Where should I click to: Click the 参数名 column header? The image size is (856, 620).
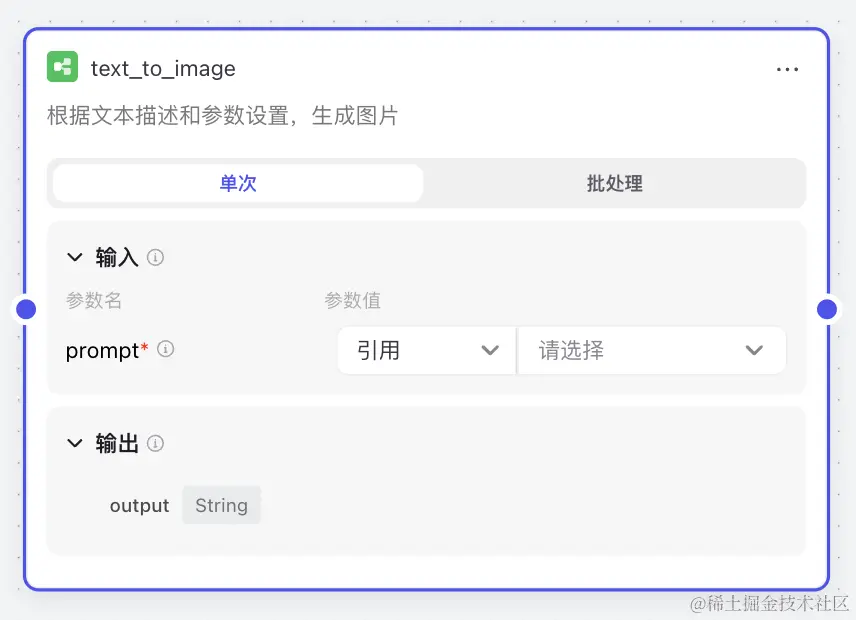[x=94, y=300]
